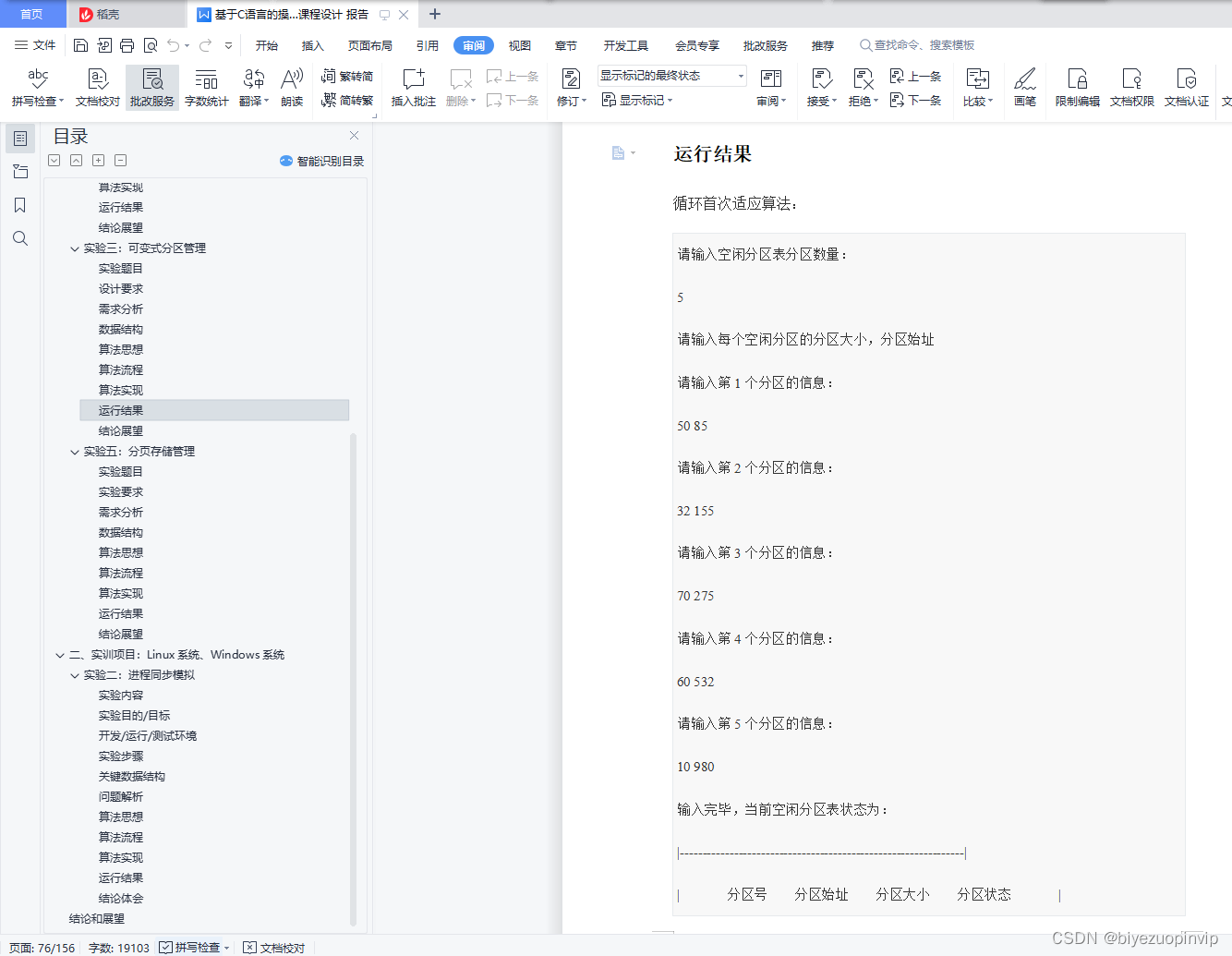
Task: Switch to 视图 ribbon tab
Action: [x=520, y=45]
